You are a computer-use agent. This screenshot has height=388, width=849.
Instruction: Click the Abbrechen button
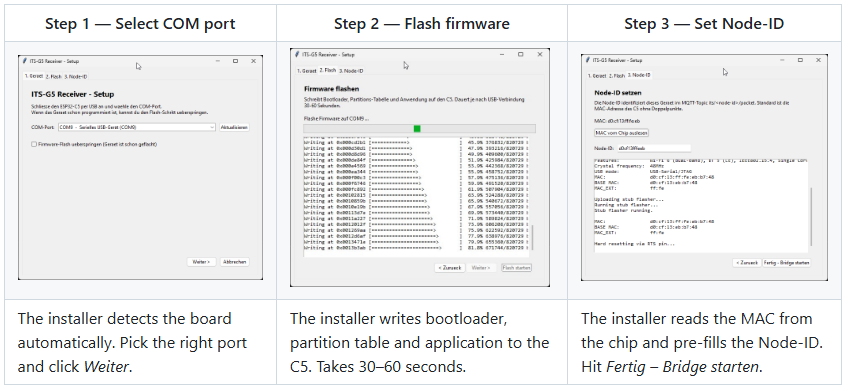pyautogui.click(x=235, y=262)
